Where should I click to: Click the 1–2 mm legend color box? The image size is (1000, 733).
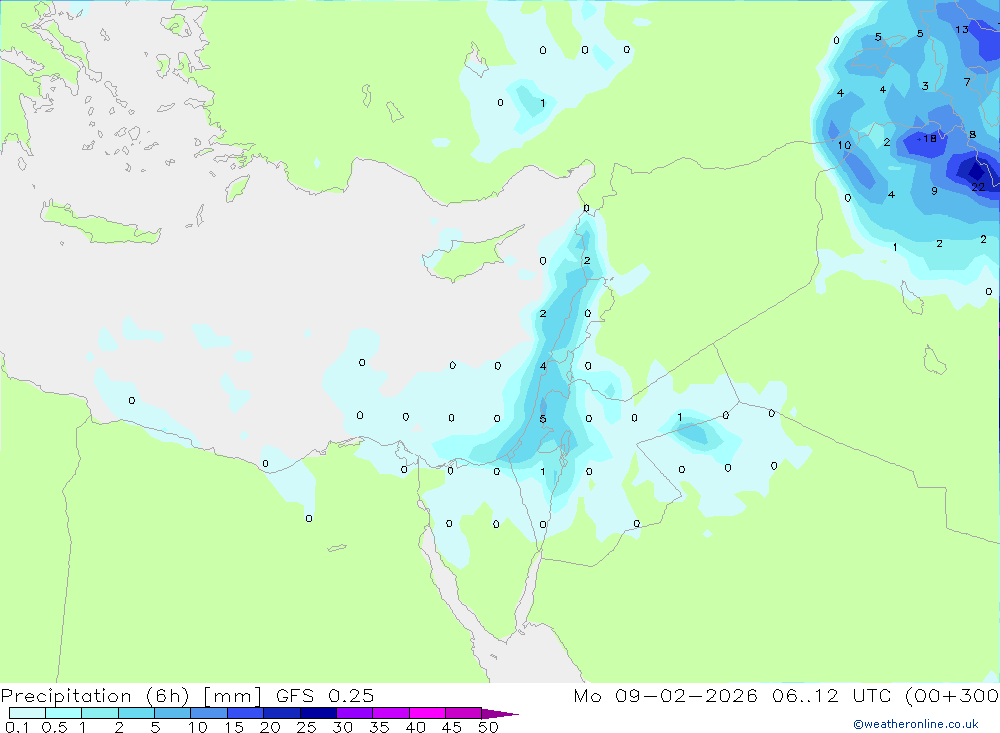pyautogui.click(x=99, y=713)
